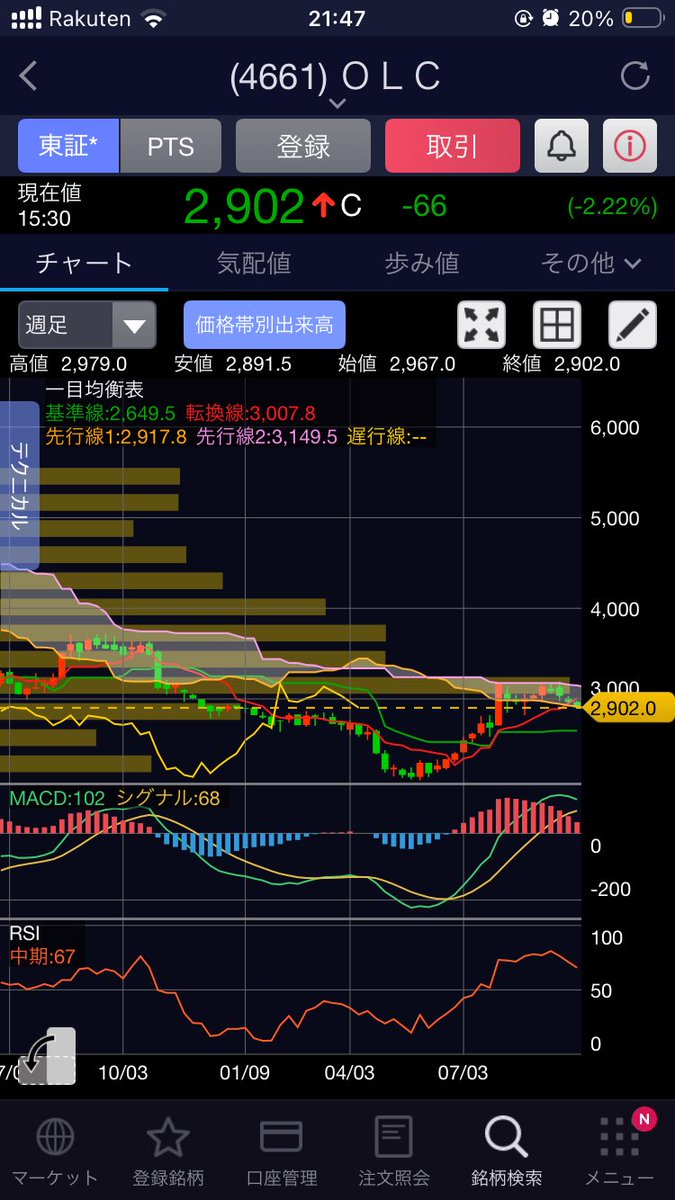Open the chart grid layout icon

tap(557, 325)
